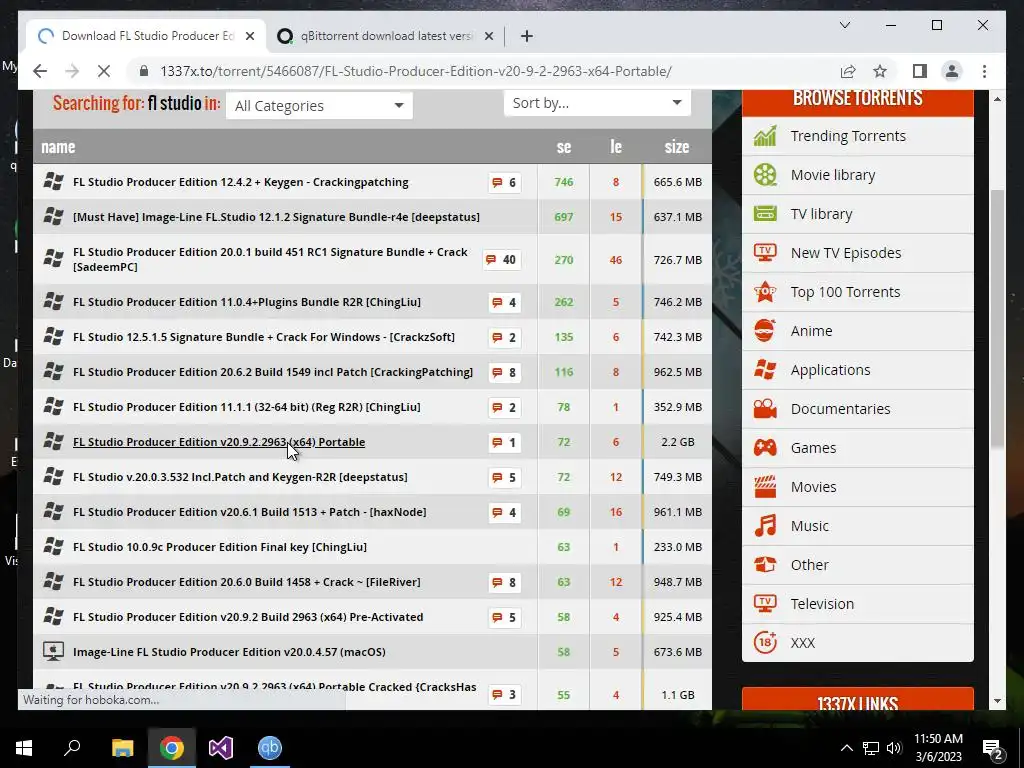Click the Movies clapperboard icon
This screenshot has height=768, width=1024.
point(765,487)
